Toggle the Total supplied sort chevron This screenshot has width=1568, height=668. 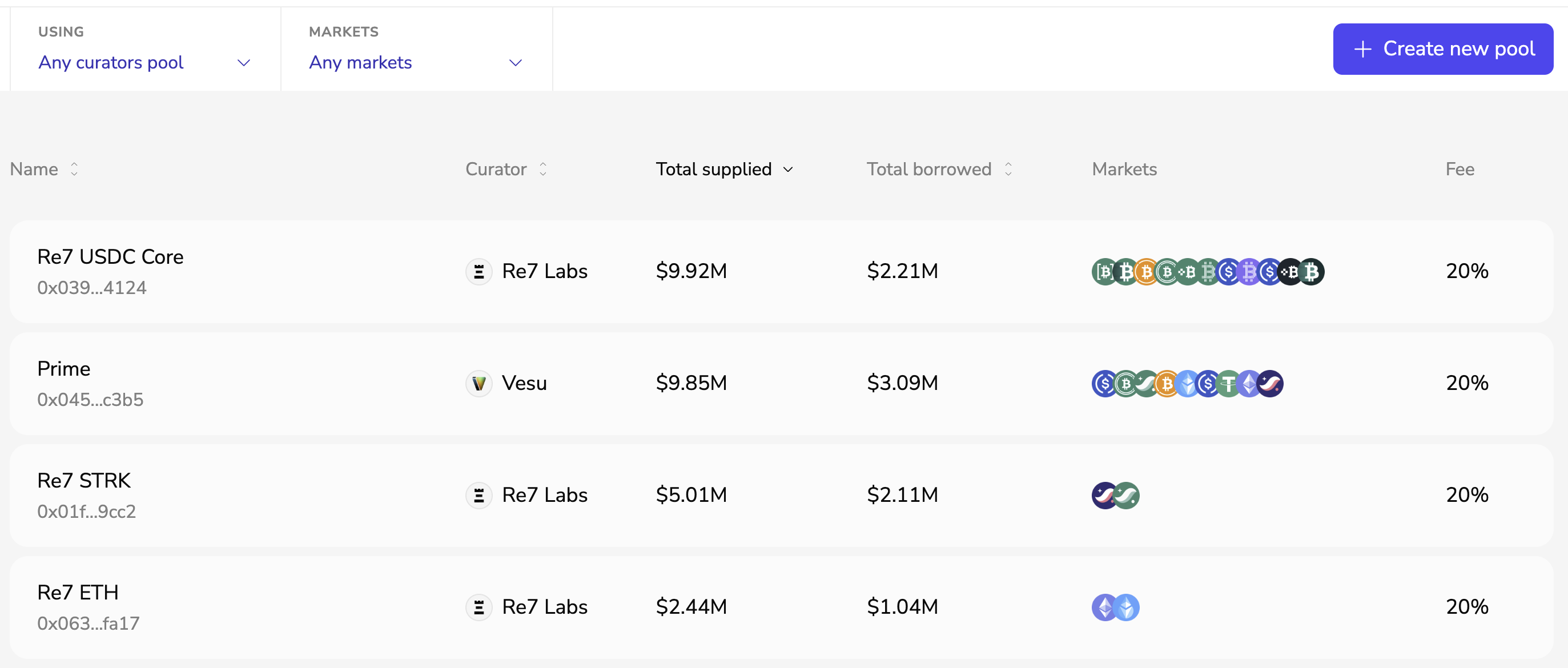pos(787,169)
